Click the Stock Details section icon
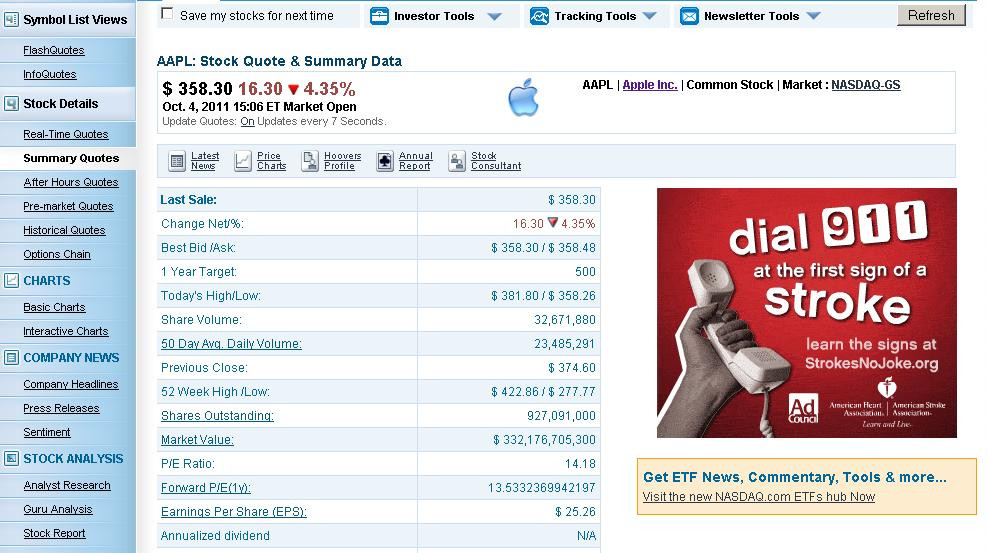988x553 pixels. 11,104
